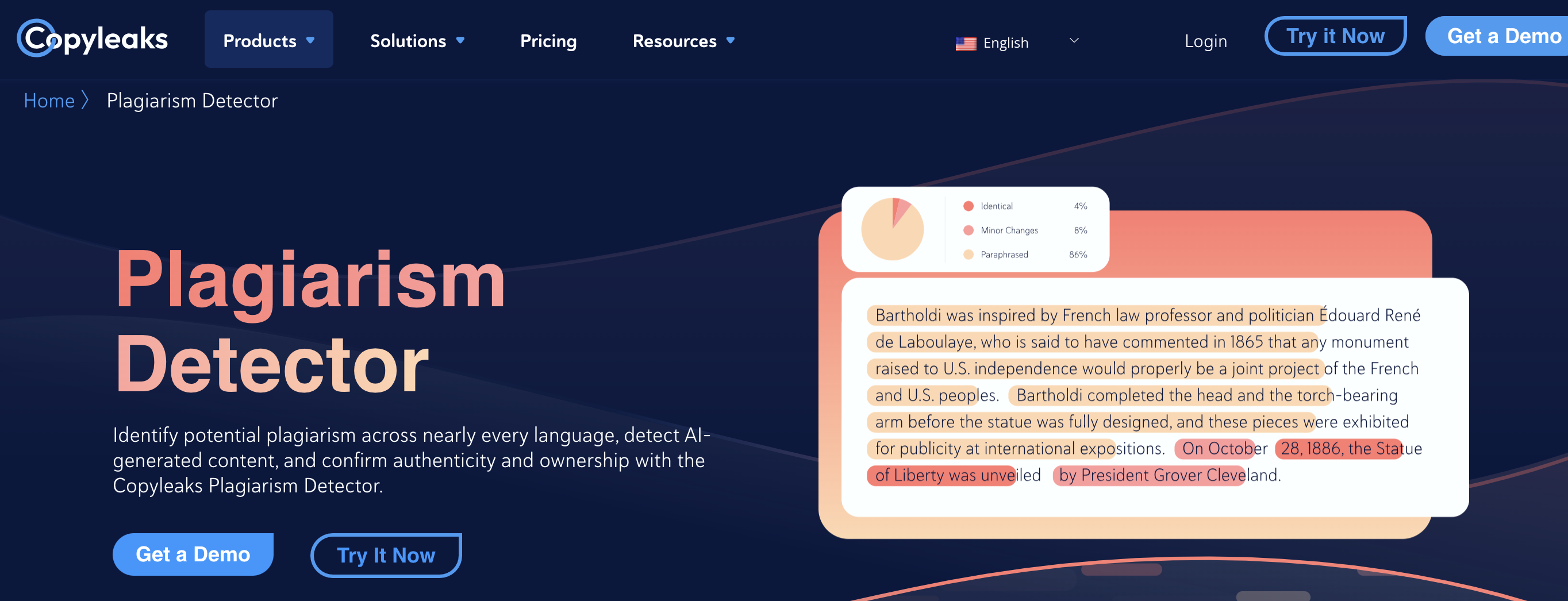Open the English language selector chevron

click(x=1074, y=41)
